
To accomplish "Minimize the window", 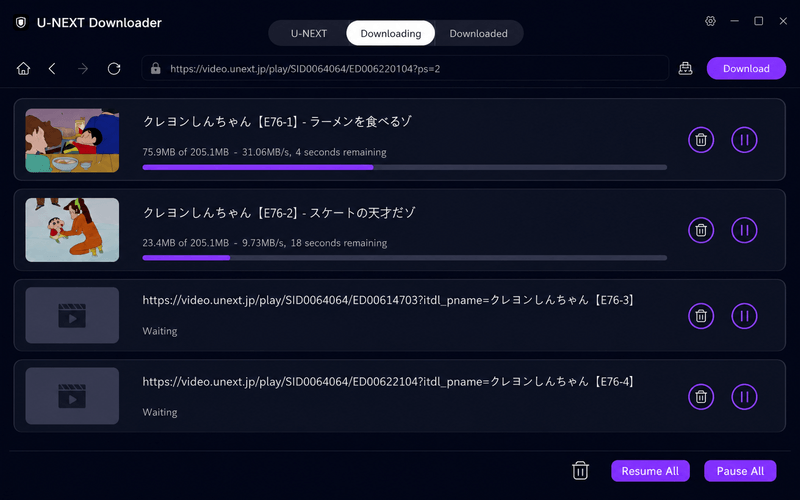I will pos(735,21).
